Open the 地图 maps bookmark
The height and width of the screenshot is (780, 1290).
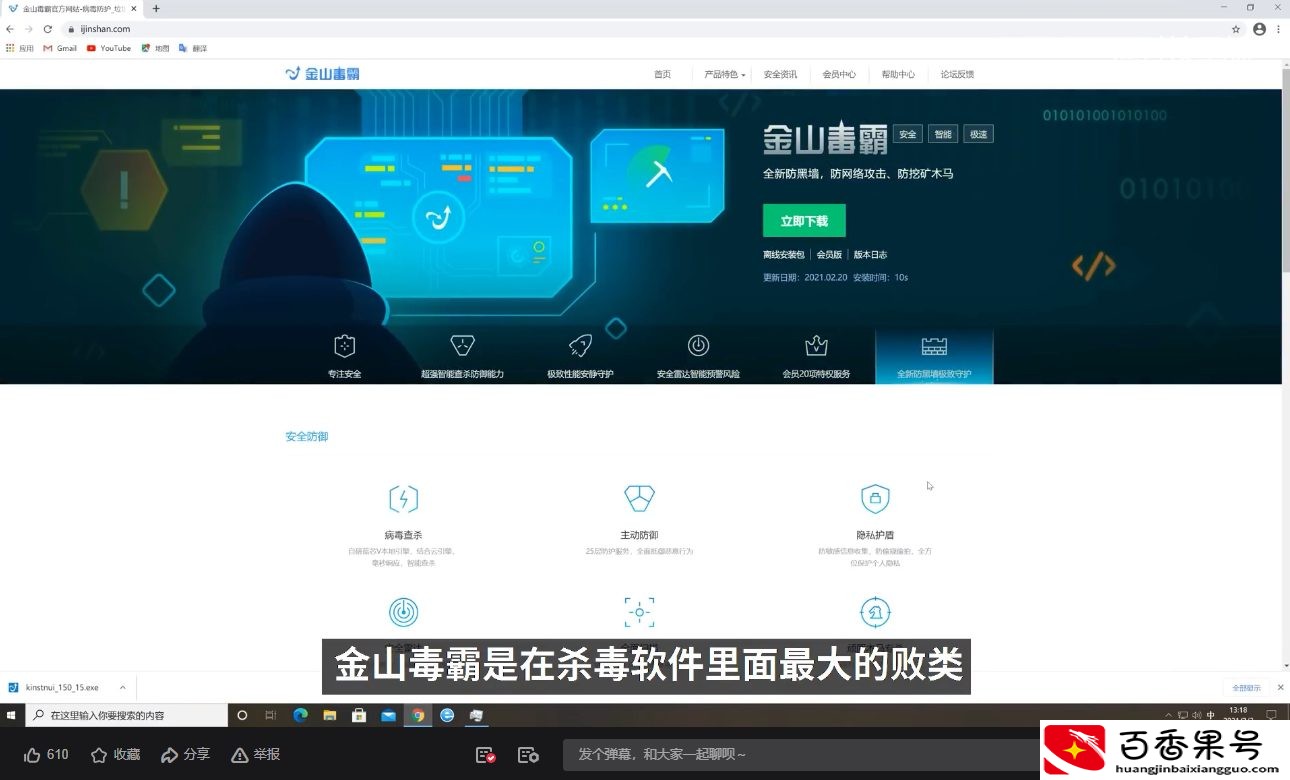(155, 48)
